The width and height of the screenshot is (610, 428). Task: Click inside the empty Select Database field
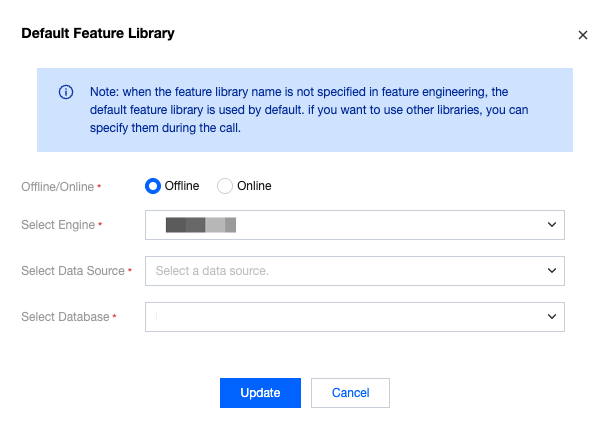tap(340, 317)
